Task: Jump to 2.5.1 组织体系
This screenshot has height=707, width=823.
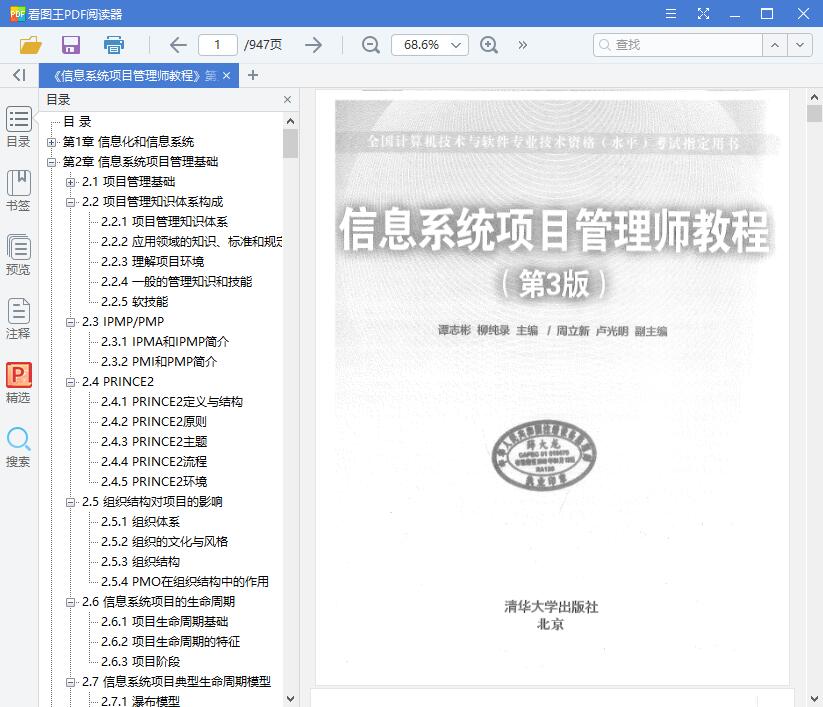Action: (140, 522)
